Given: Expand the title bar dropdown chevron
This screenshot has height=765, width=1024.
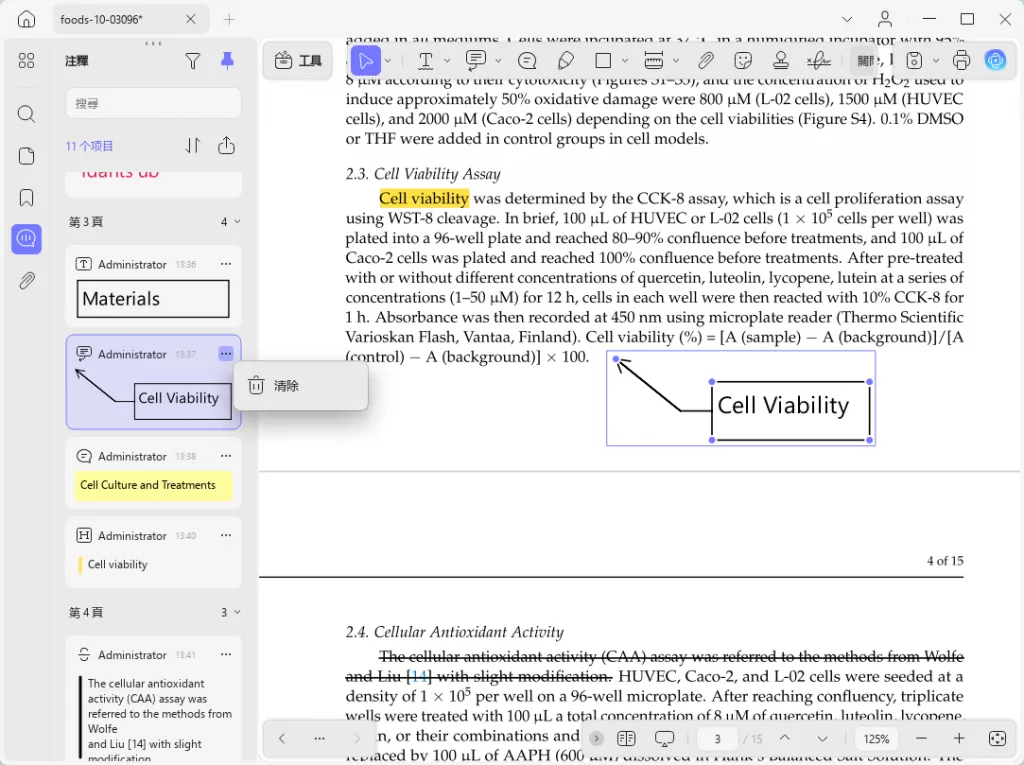Looking at the screenshot, I should coord(847,20).
